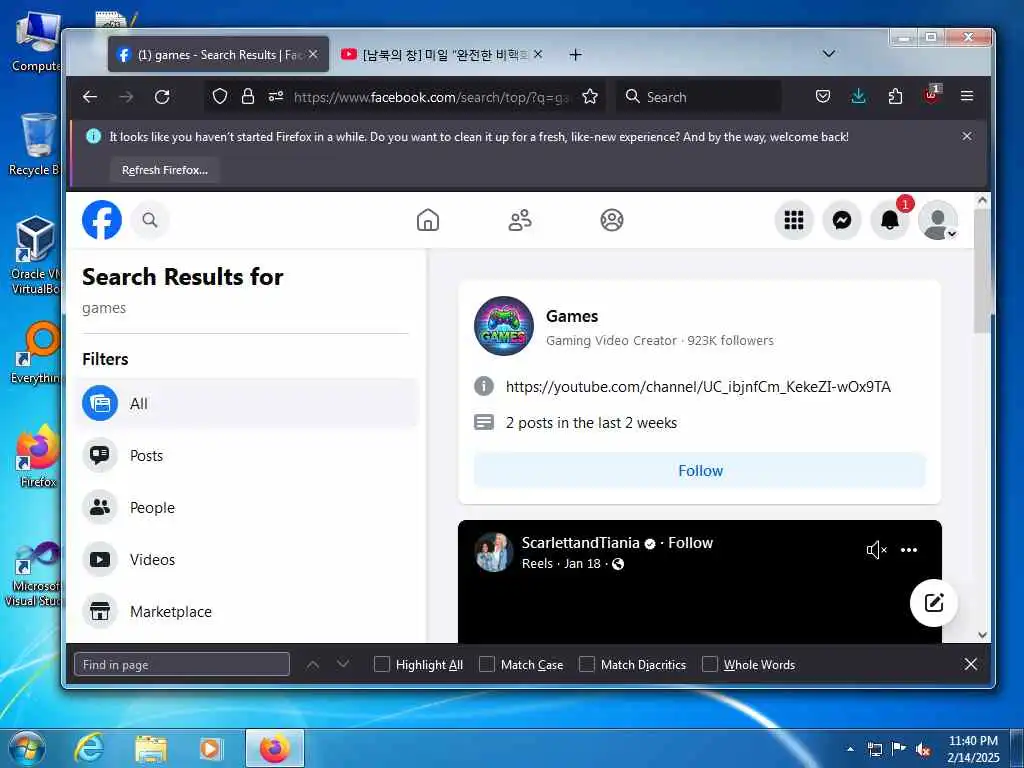Open ScarlettandTiania profile name
1024x768 pixels.
pyautogui.click(x=580, y=543)
